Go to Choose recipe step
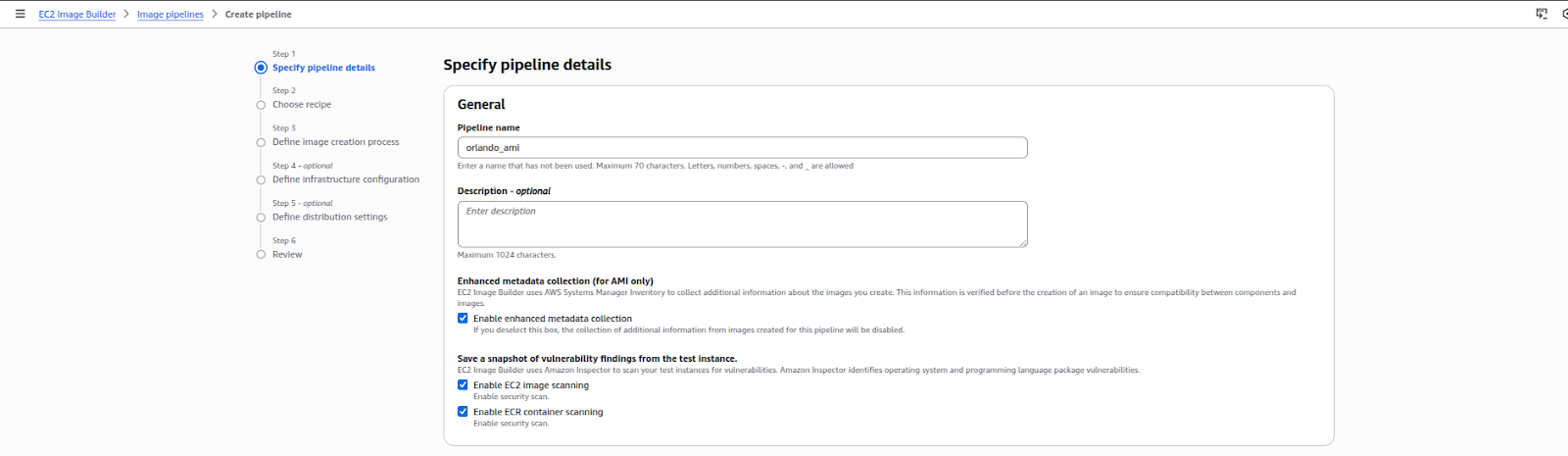This screenshot has height=456, width=1568. pos(302,105)
